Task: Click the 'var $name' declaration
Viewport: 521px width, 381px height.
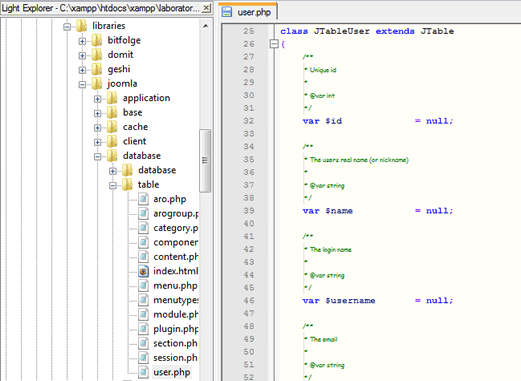Action: pyautogui.click(x=328, y=211)
